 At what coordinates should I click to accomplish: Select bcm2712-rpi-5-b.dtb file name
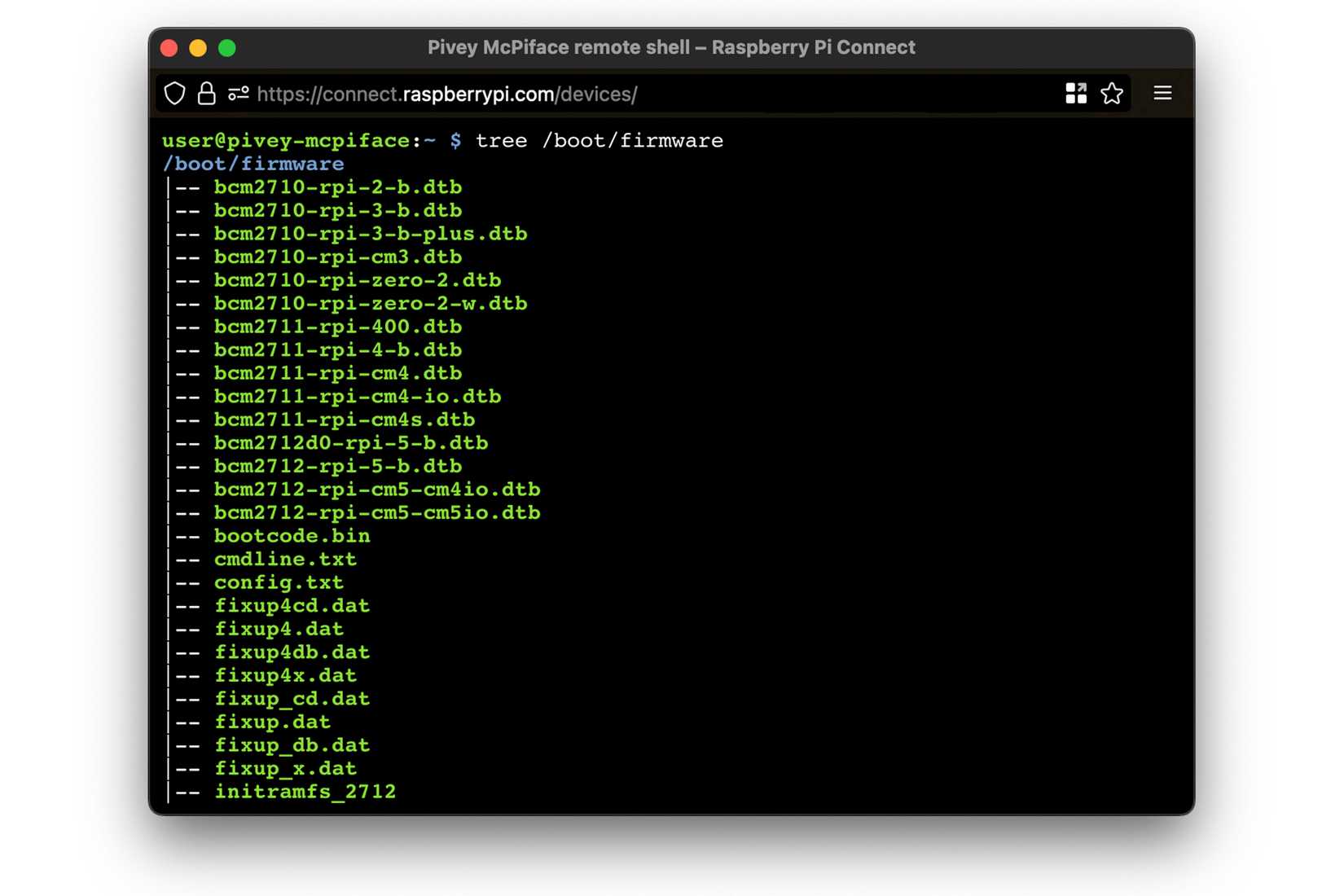pyautogui.click(x=338, y=466)
